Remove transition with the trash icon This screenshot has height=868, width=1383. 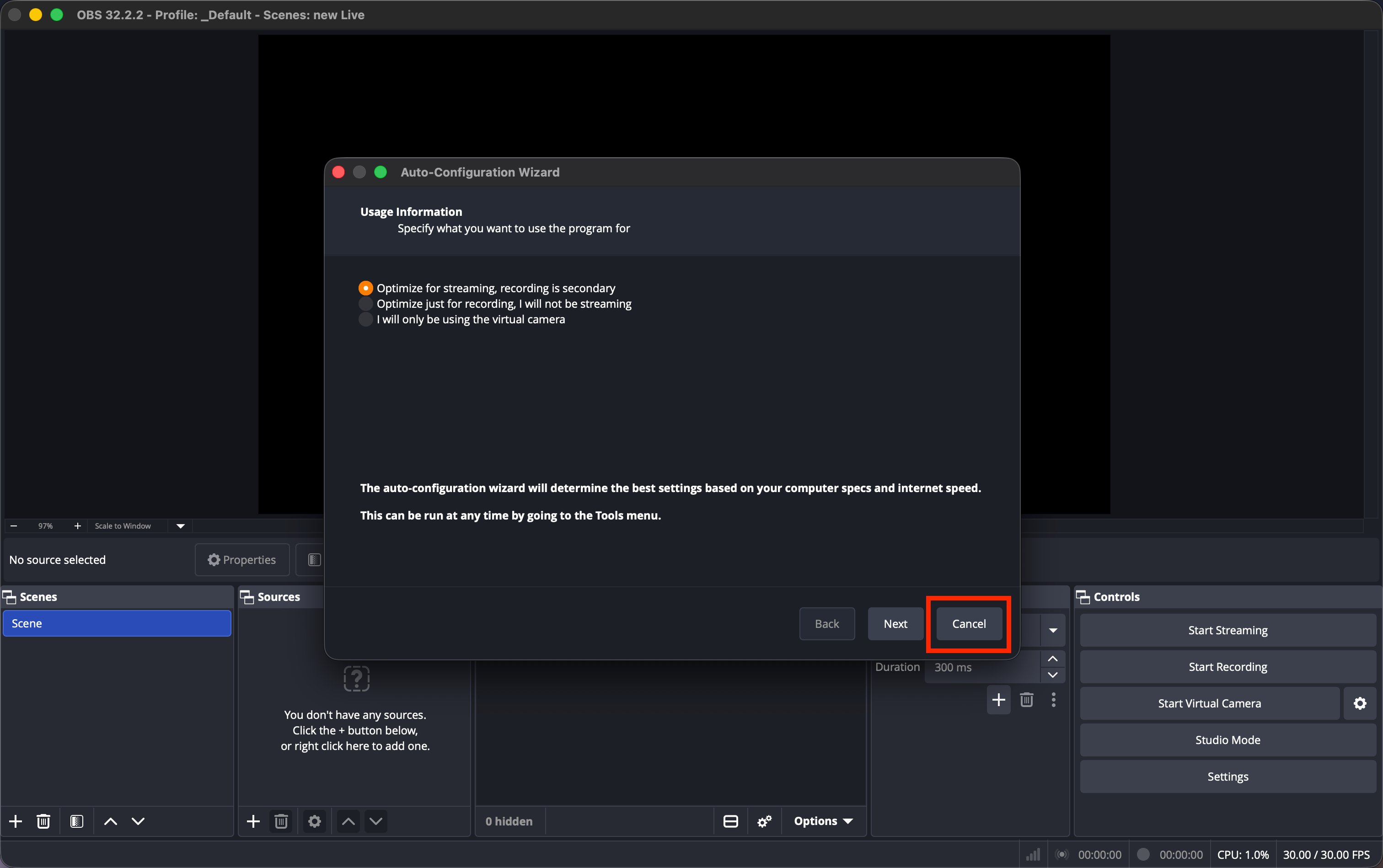pos(1026,700)
